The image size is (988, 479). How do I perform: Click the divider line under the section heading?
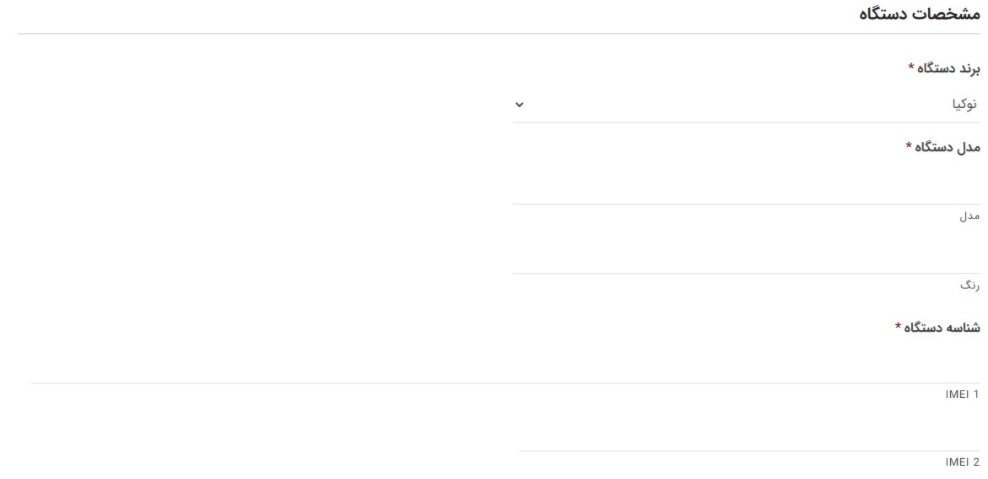coord(500,35)
